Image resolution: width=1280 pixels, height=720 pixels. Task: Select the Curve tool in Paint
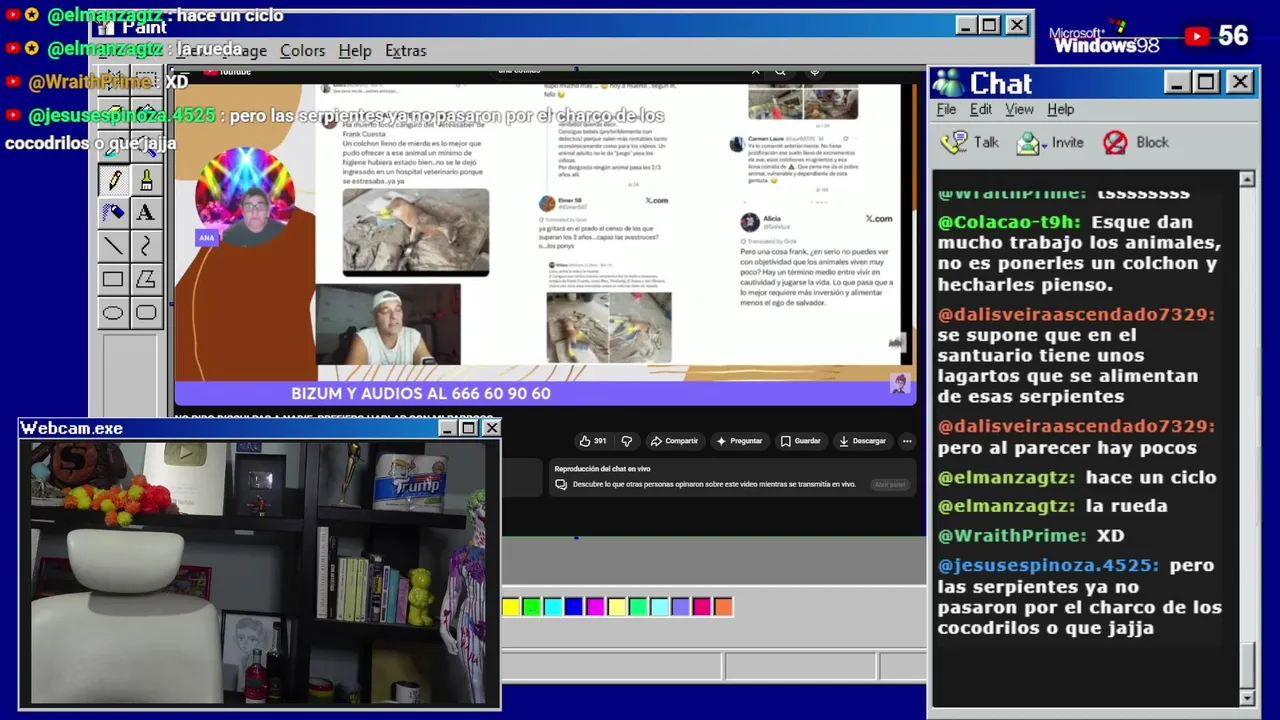[146, 246]
